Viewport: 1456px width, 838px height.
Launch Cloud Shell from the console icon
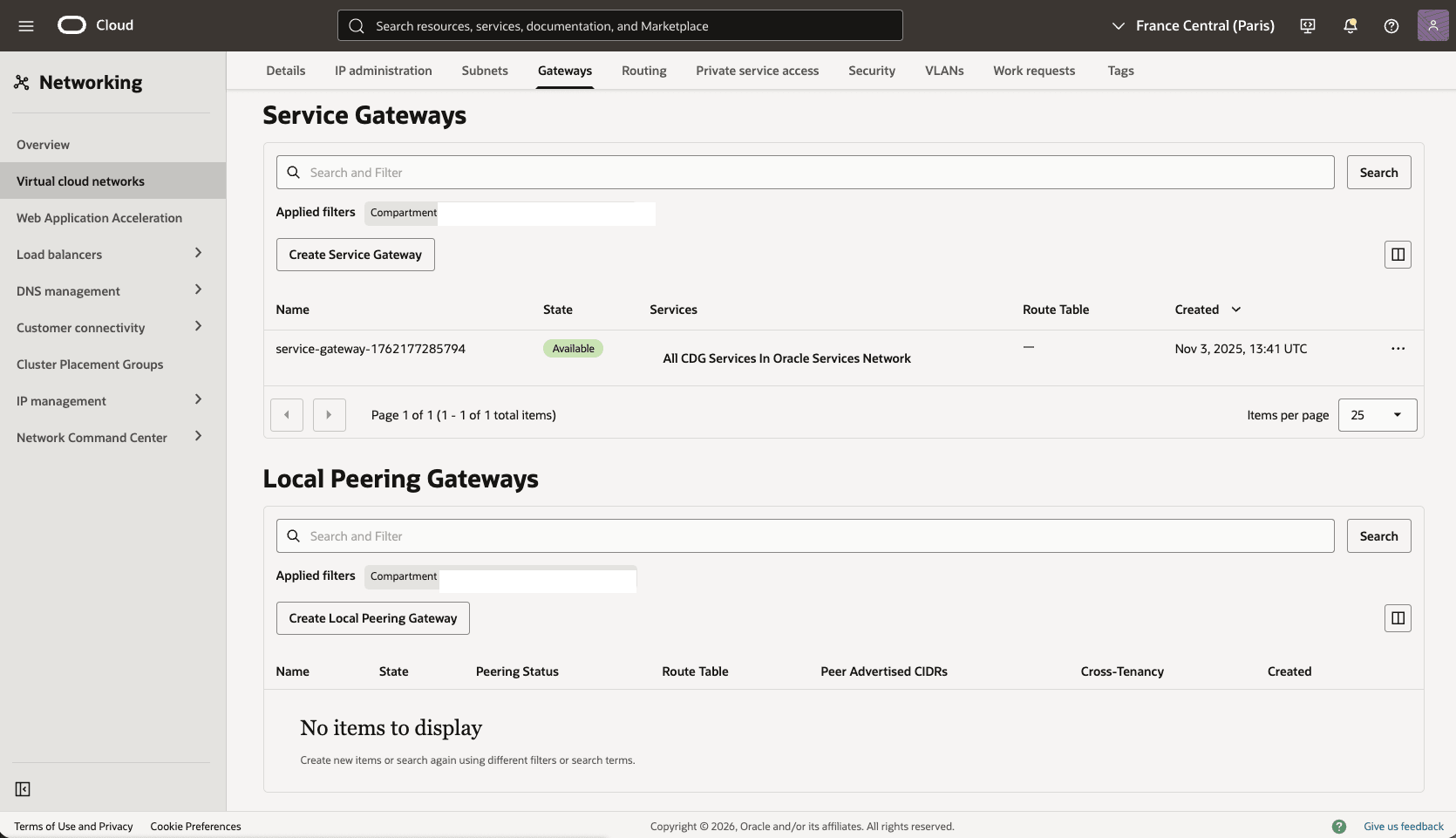(x=1307, y=25)
